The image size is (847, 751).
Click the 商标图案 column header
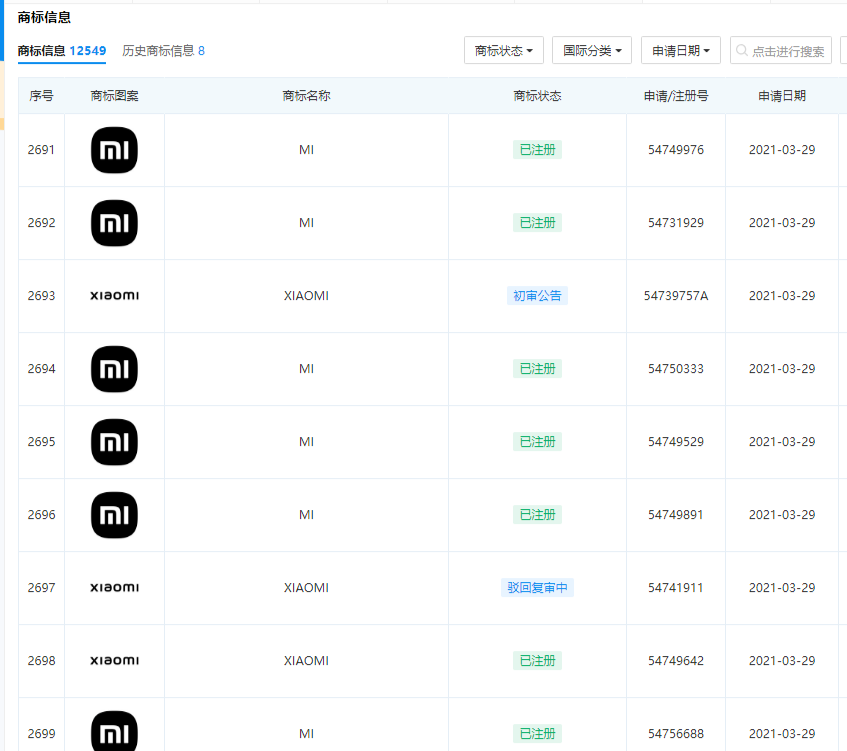pos(114,96)
